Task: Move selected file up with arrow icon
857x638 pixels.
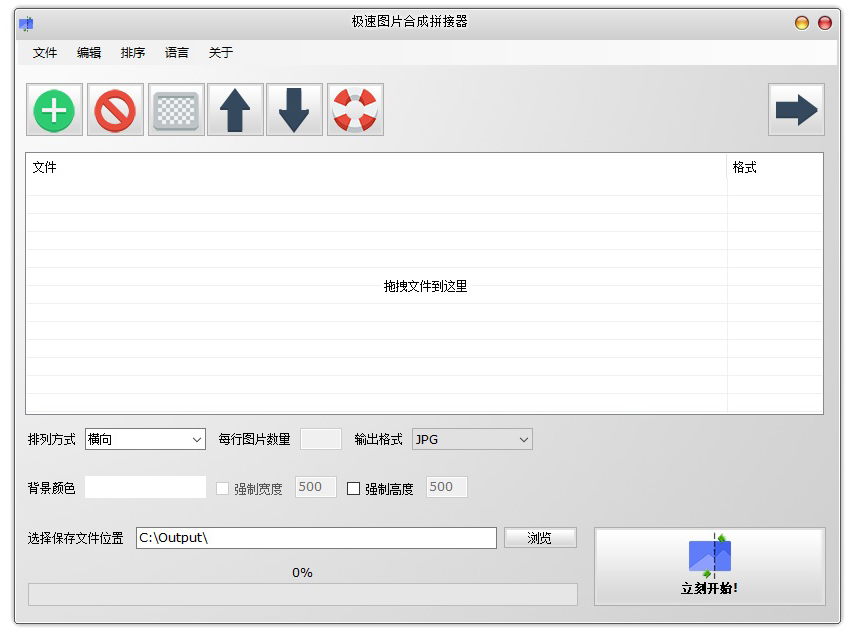Action: pyautogui.click(x=235, y=110)
